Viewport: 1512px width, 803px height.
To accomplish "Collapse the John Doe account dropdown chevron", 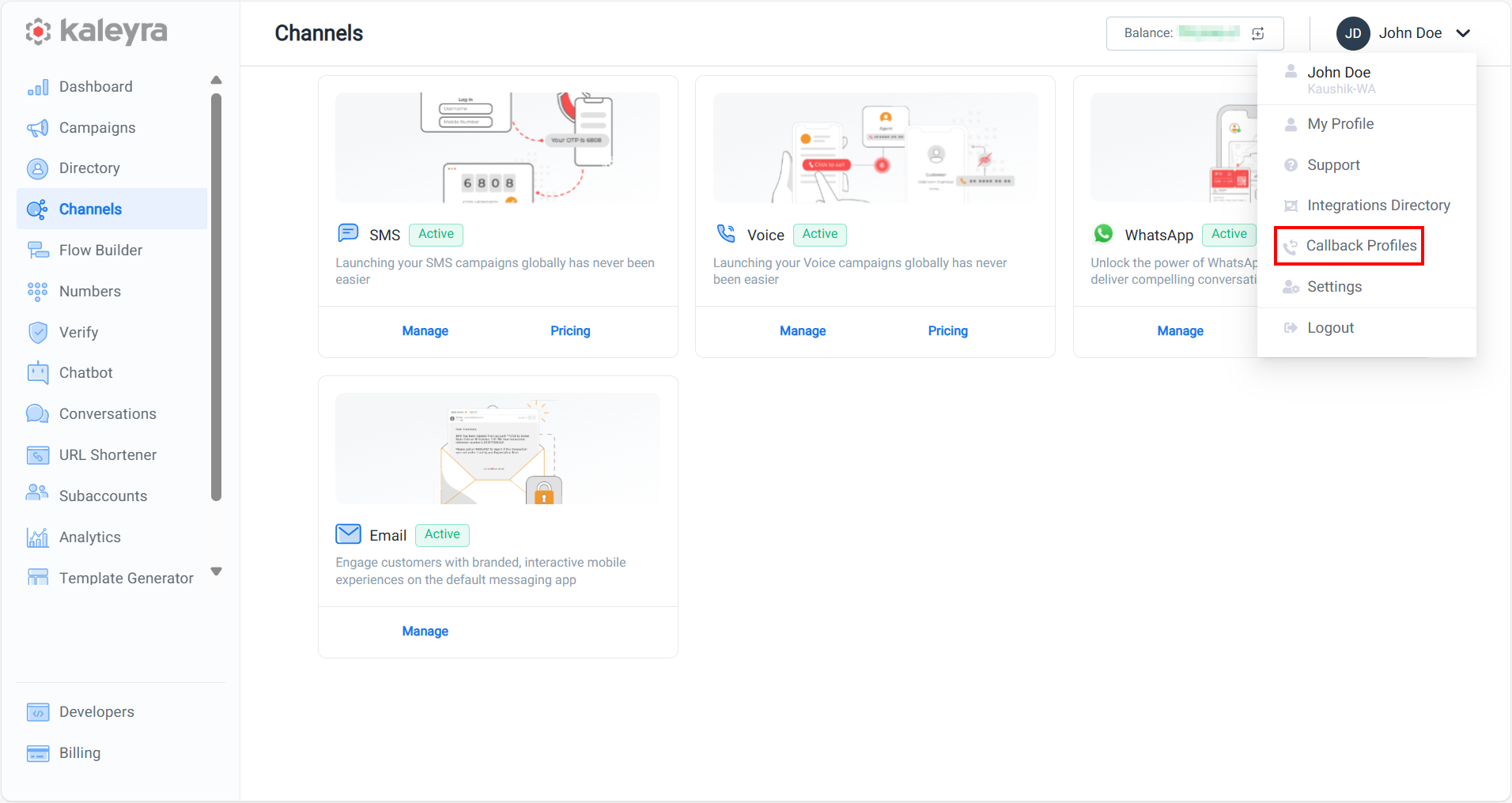I will point(1463,33).
